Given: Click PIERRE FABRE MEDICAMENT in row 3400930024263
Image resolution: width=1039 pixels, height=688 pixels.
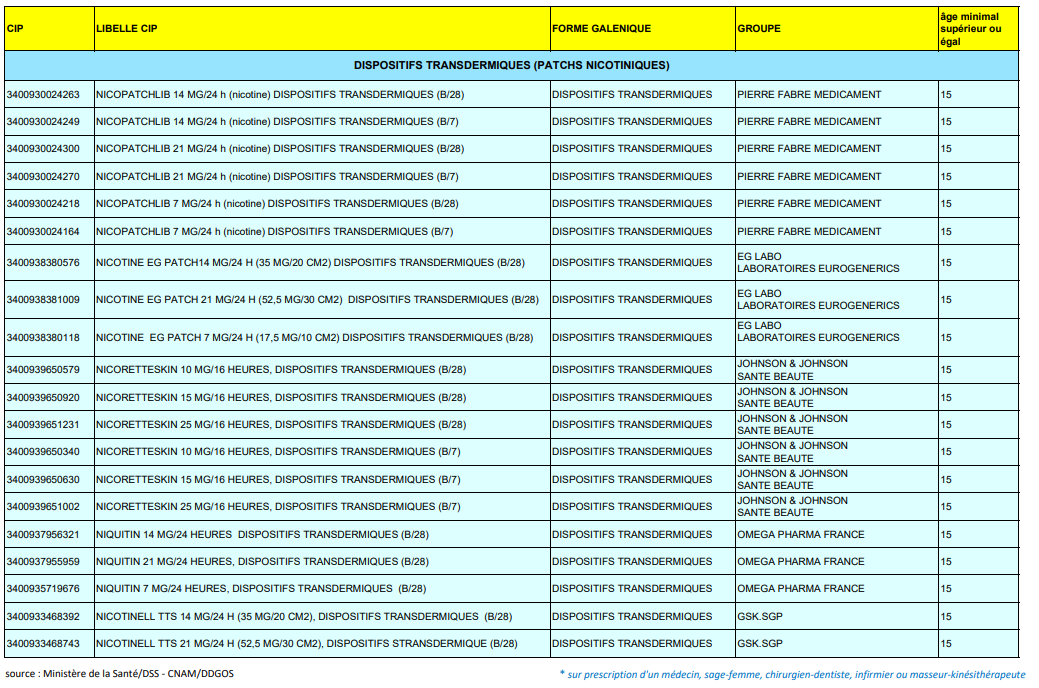Looking at the screenshot, I should pyautogui.click(x=809, y=95).
